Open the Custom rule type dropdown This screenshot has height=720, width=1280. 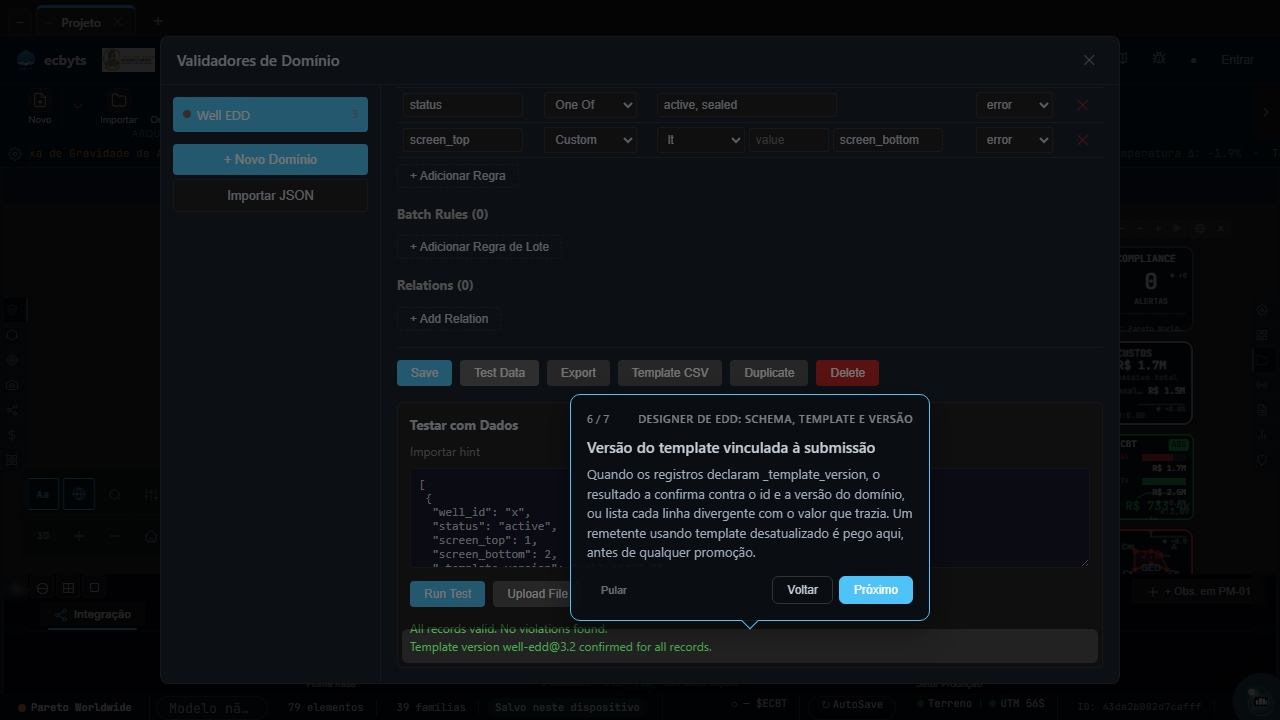[590, 140]
